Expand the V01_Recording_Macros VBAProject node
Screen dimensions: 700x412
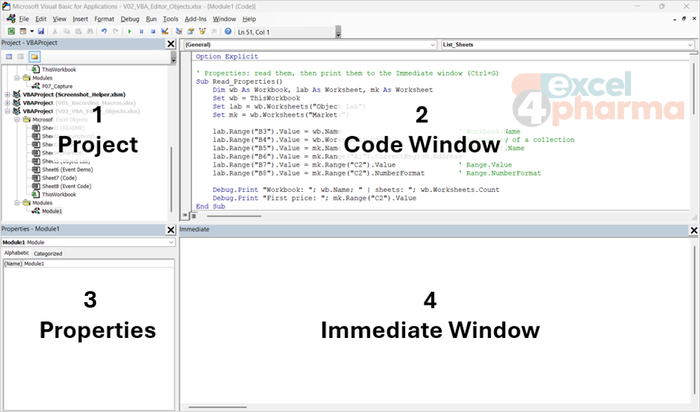click(x=7, y=103)
